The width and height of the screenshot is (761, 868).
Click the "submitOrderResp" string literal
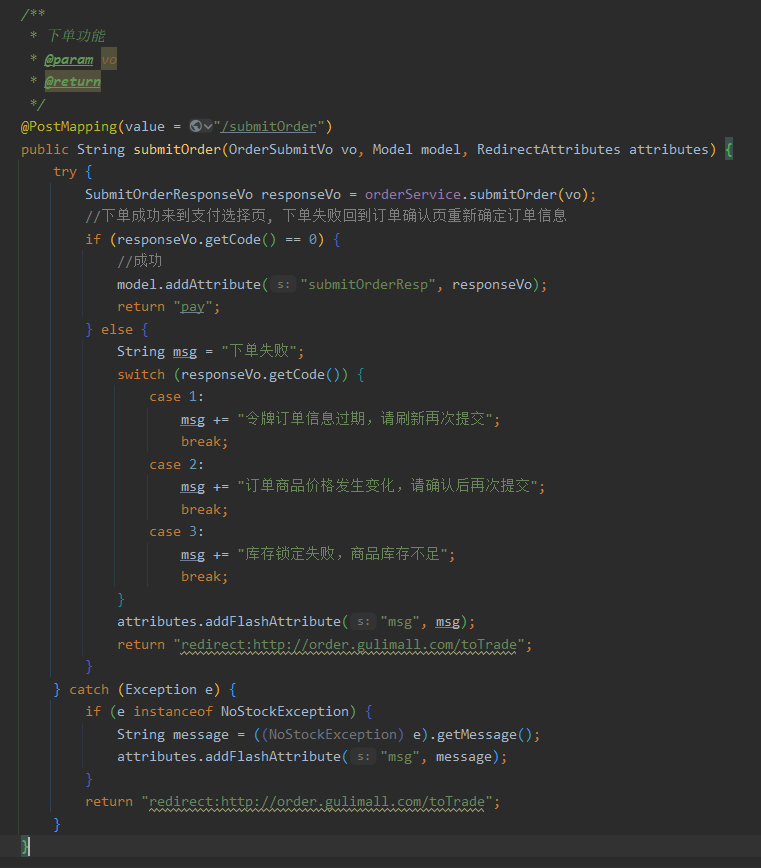(x=368, y=285)
